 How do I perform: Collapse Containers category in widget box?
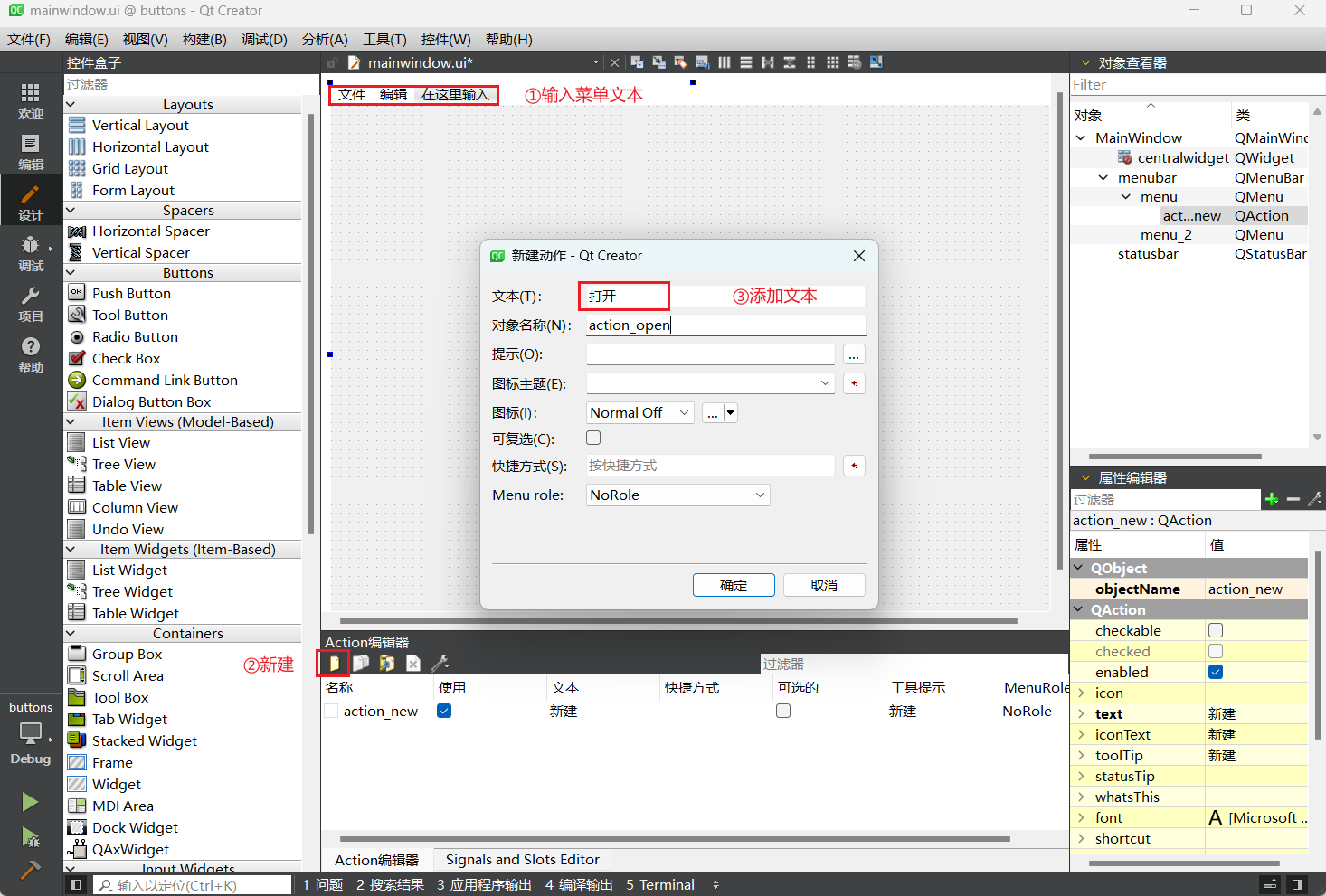(x=71, y=634)
